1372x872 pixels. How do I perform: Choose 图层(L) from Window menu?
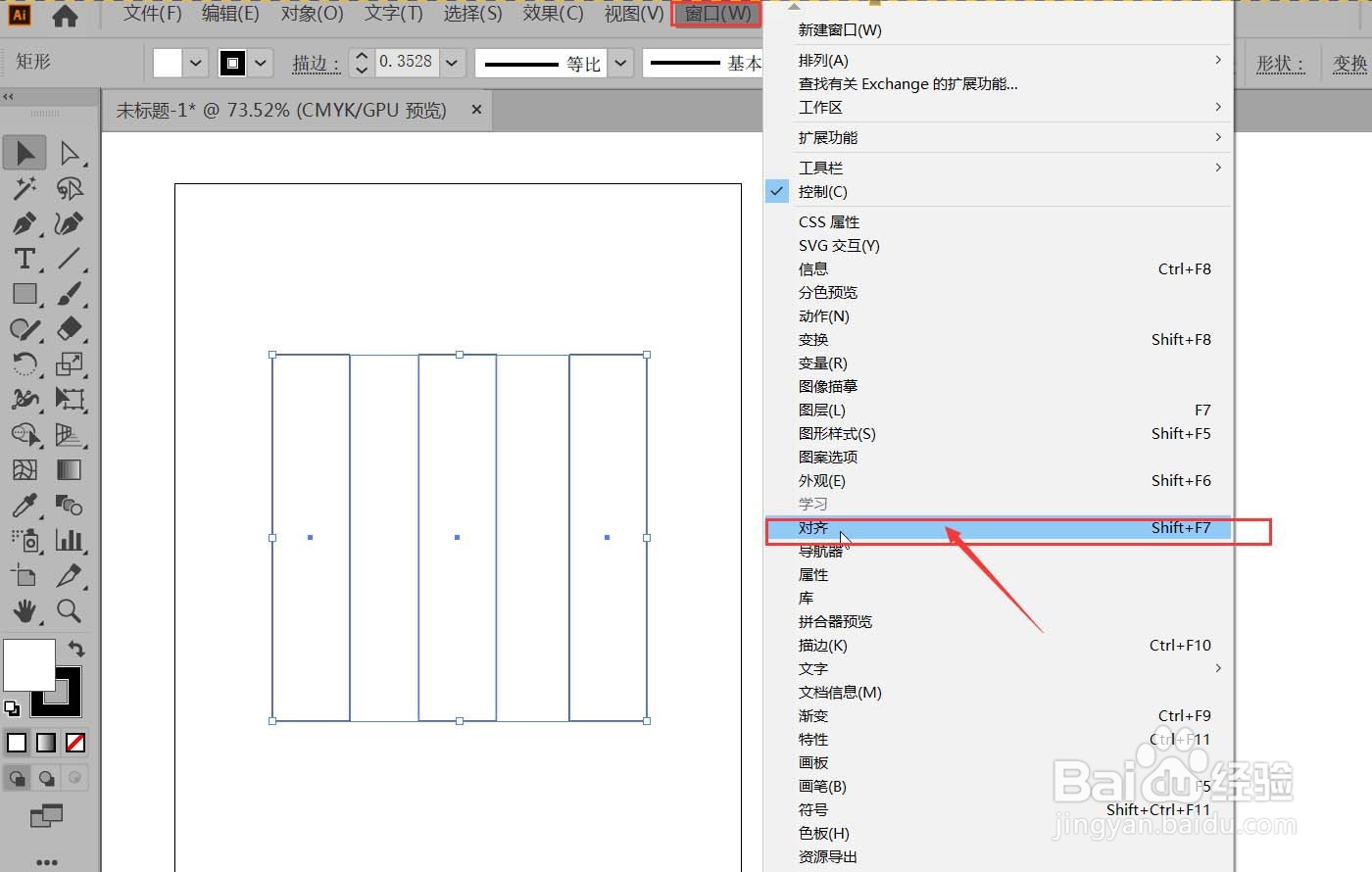coord(998,411)
